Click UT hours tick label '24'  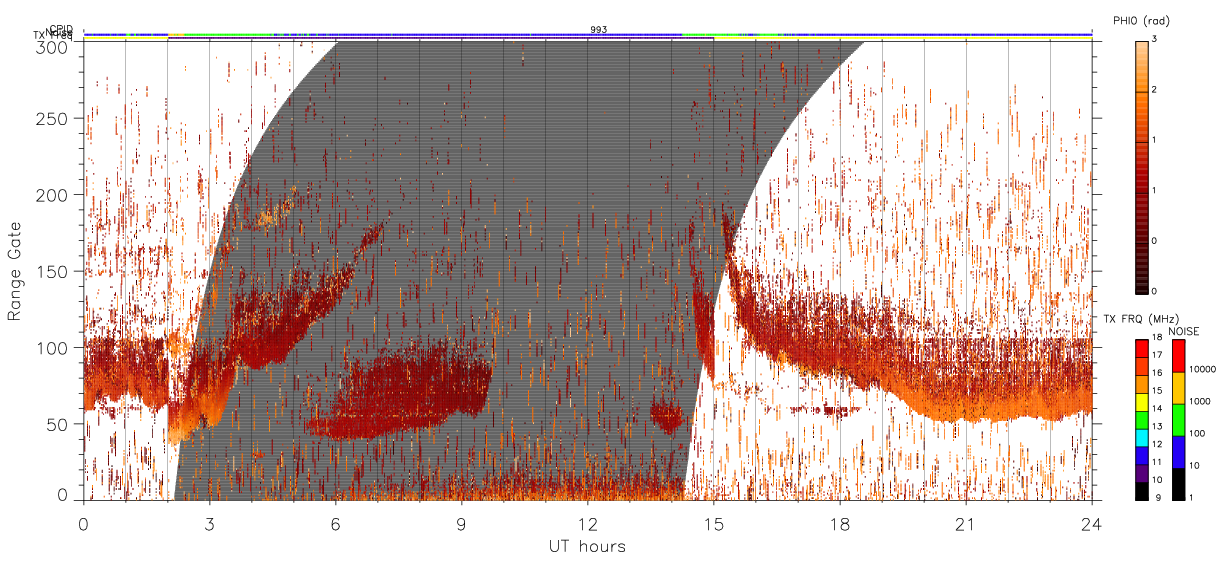point(1092,525)
